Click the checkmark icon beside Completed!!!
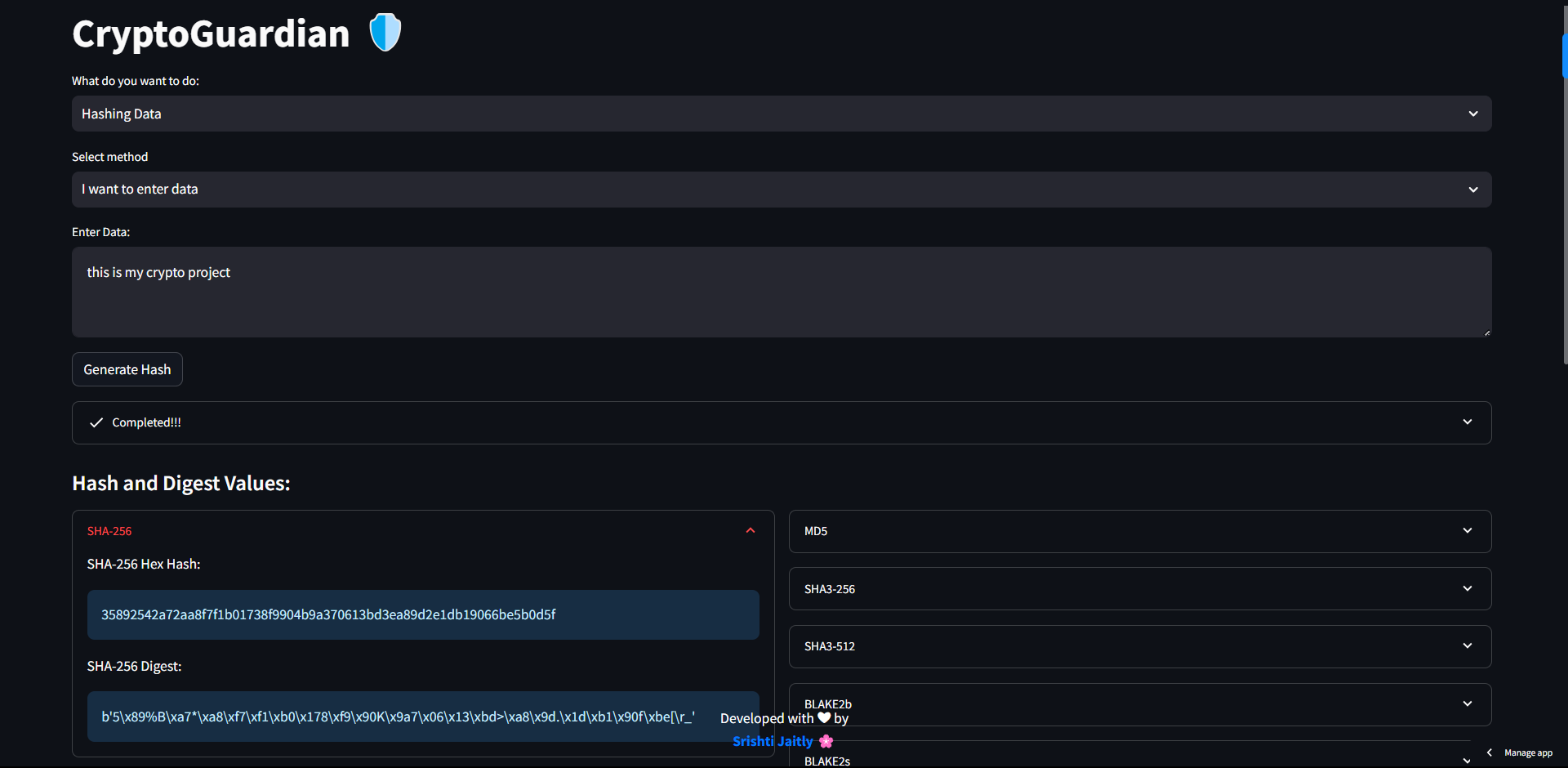Screen dimensions: 1568x768 pyautogui.click(x=96, y=422)
